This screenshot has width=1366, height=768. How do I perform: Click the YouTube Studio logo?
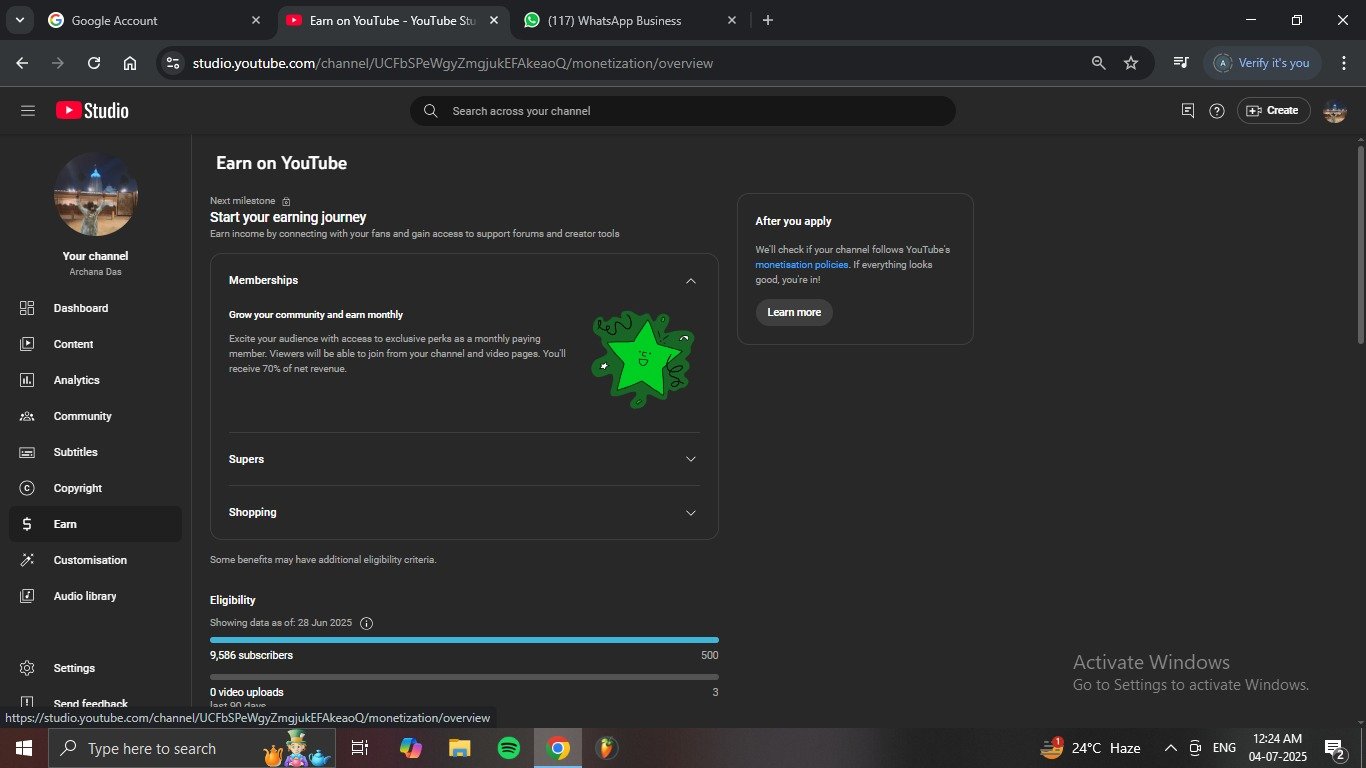(x=92, y=111)
